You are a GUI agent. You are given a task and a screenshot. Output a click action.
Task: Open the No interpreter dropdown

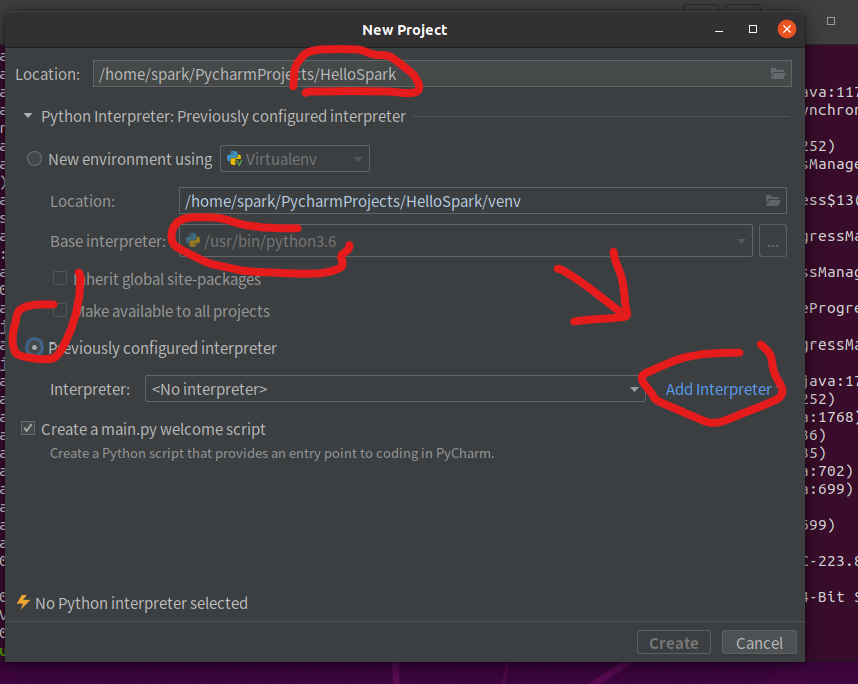point(395,389)
